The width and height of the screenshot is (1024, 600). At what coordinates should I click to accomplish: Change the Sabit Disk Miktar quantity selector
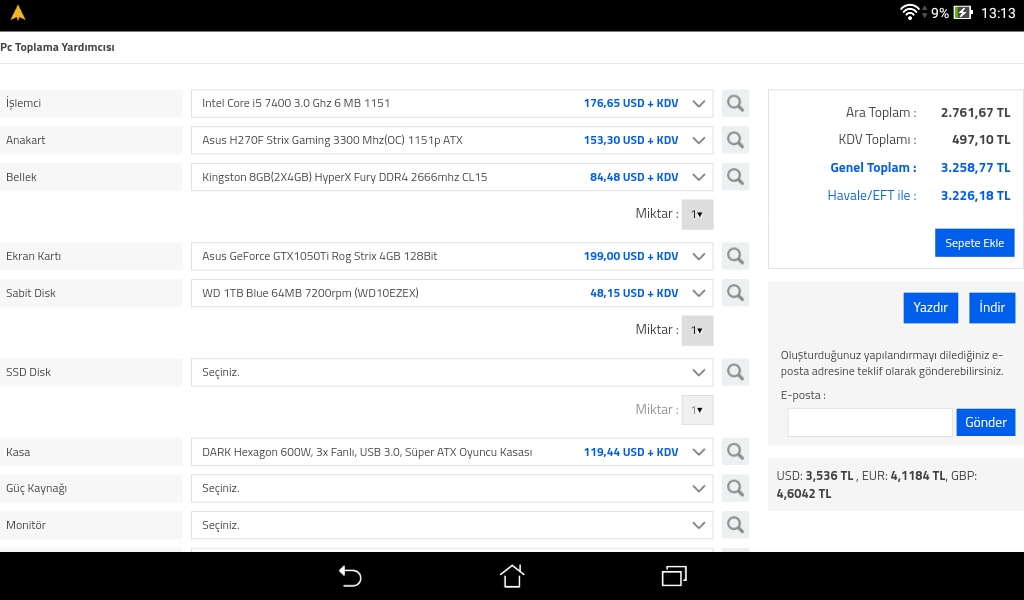point(697,330)
